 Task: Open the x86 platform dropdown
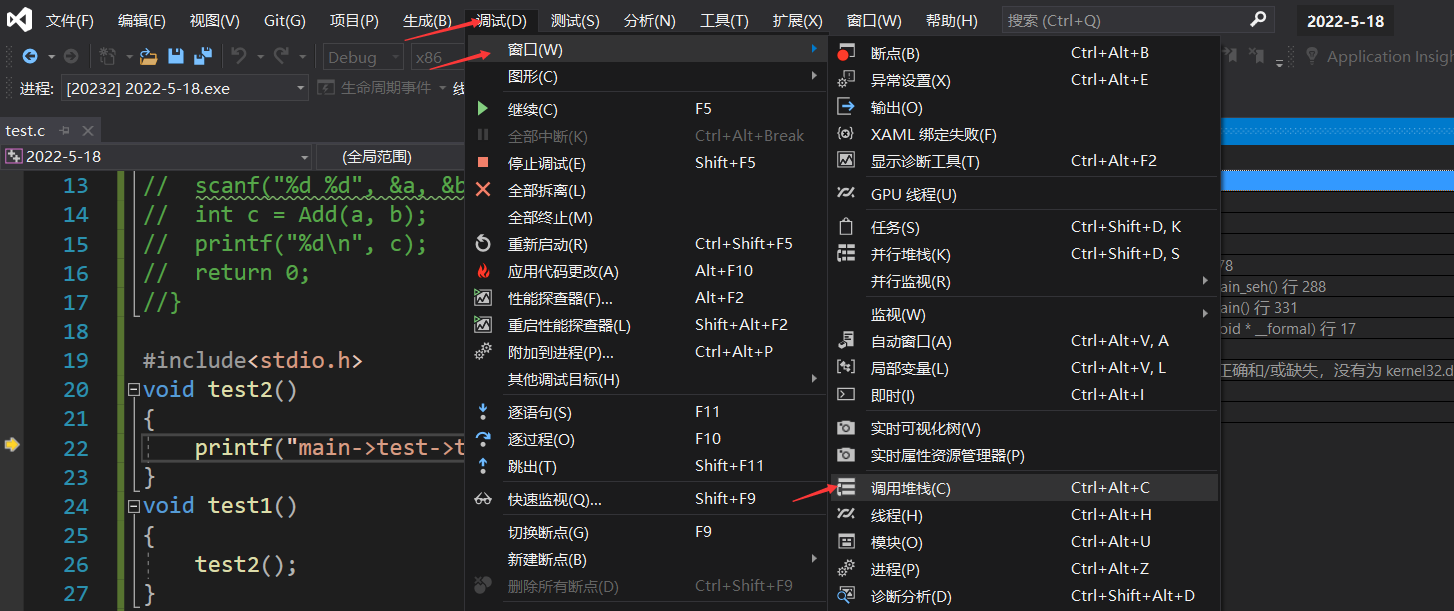438,57
